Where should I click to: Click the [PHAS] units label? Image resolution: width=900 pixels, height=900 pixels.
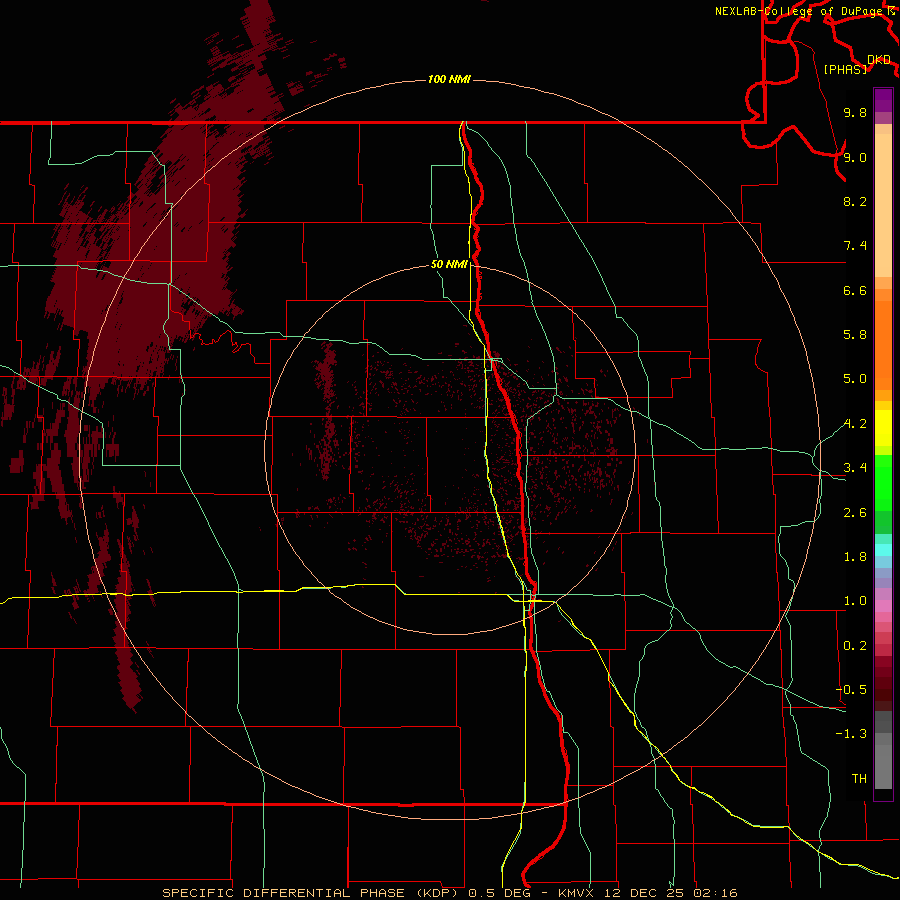[x=845, y=69]
